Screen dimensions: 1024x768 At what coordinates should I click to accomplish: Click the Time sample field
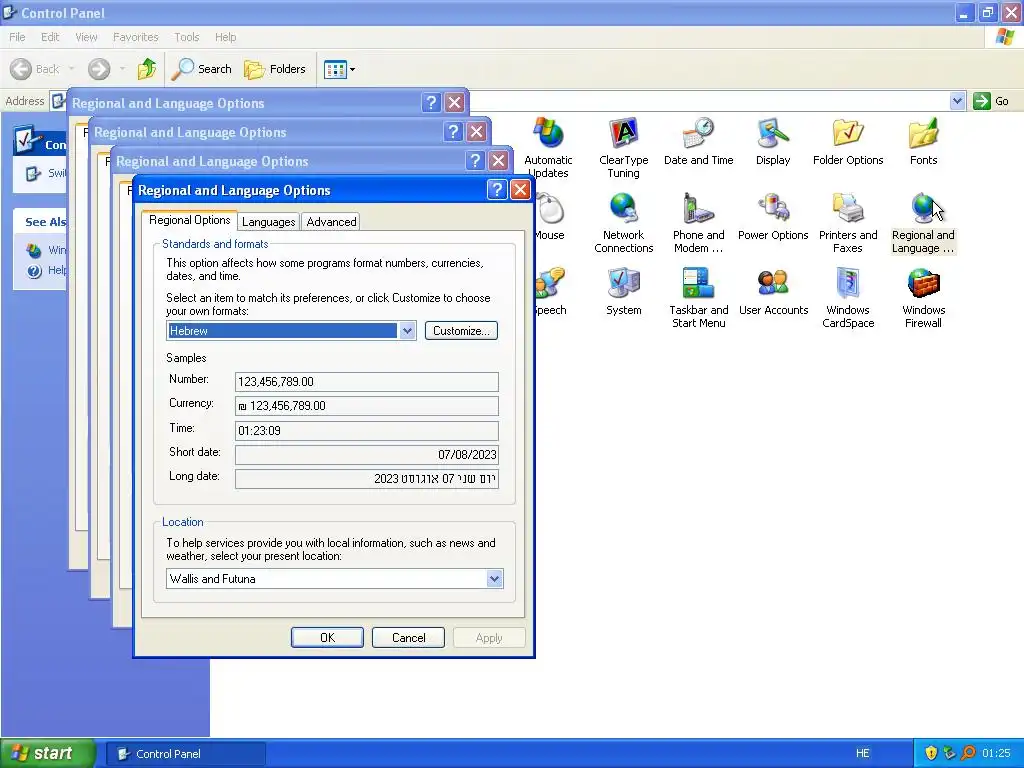[366, 430]
